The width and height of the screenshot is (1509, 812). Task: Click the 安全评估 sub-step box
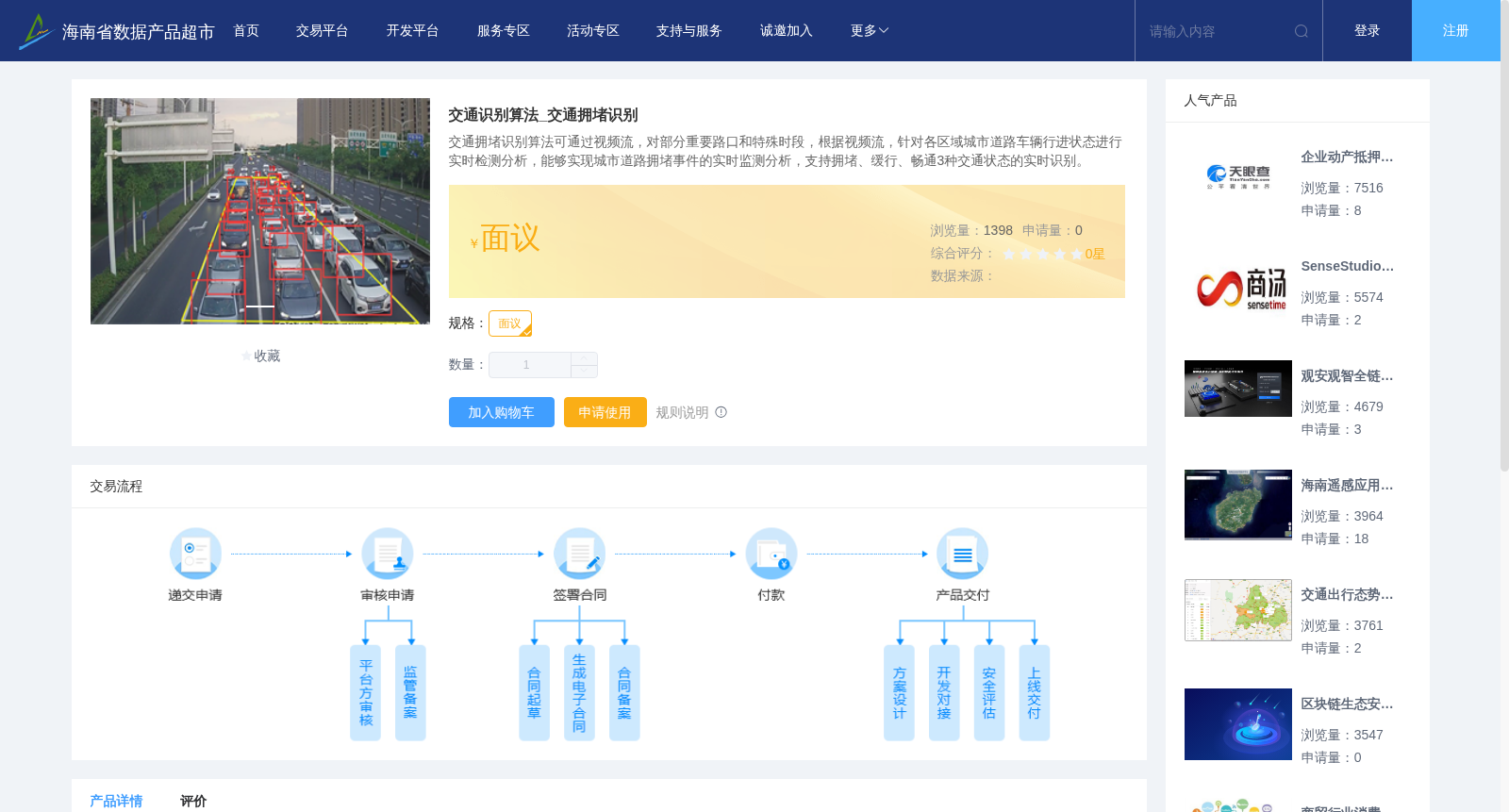point(989,693)
